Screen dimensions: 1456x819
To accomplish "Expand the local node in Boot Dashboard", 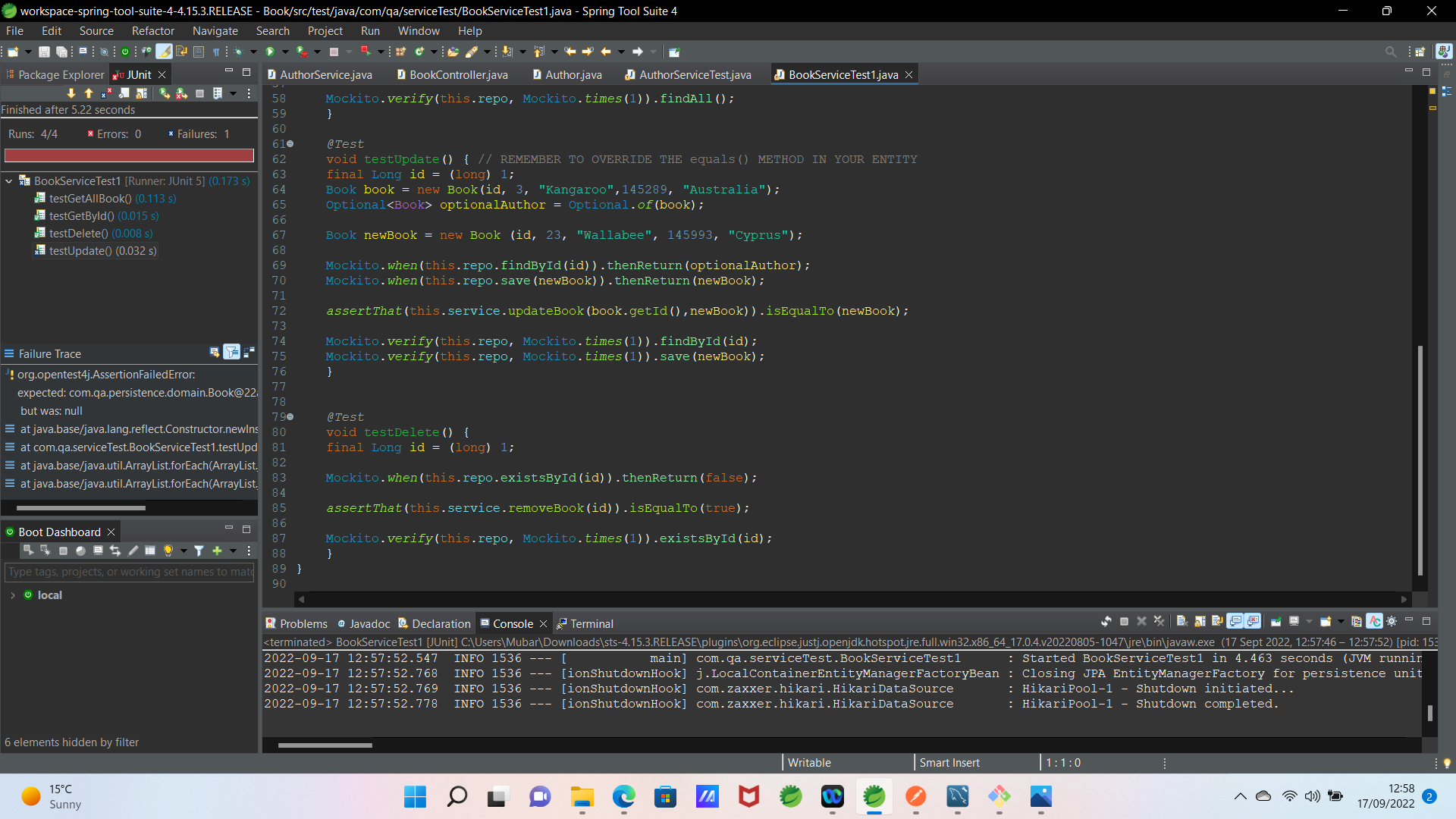I will [13, 595].
